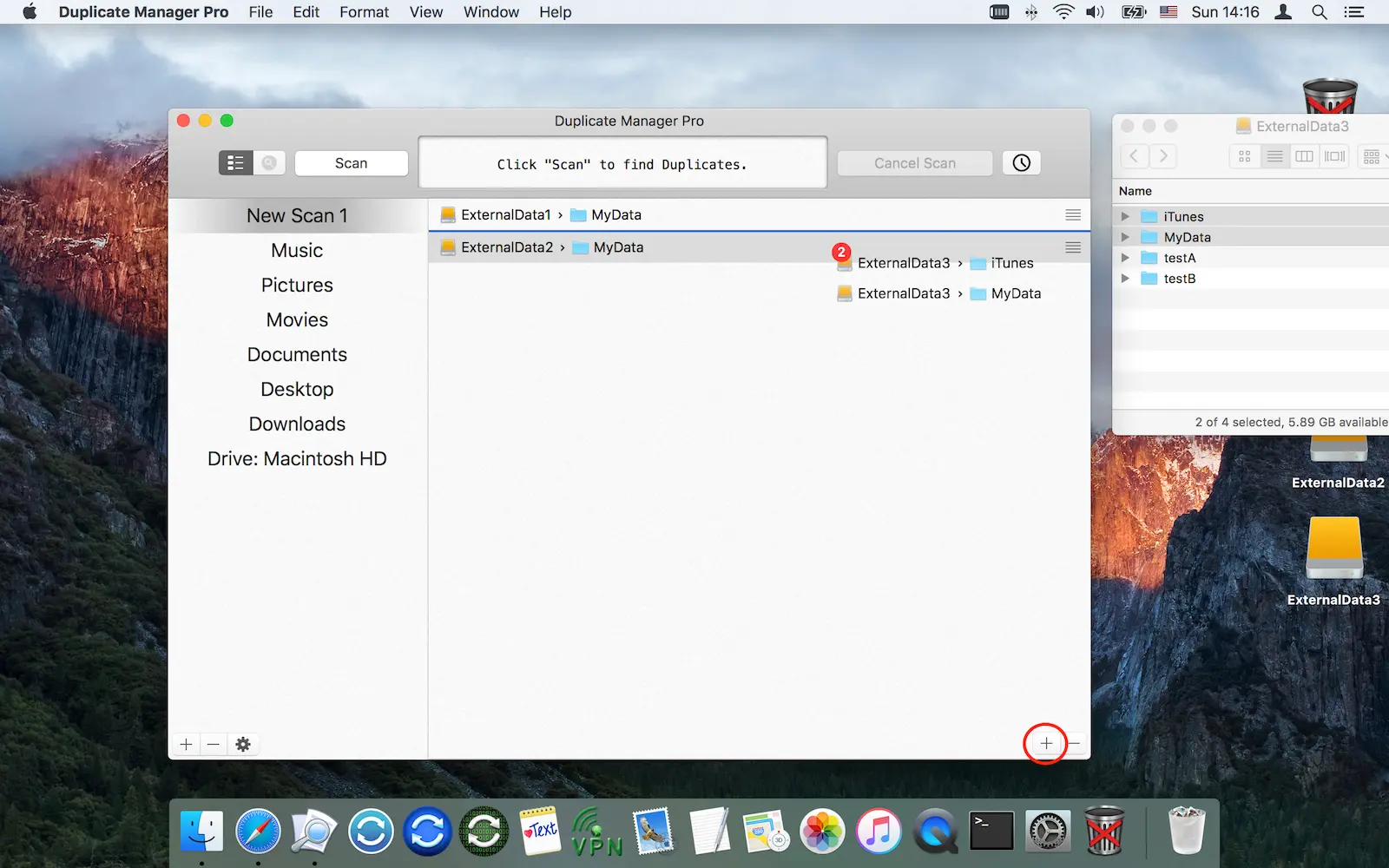Select testB row in Finder window
The height and width of the screenshot is (868, 1389).
(x=1251, y=279)
